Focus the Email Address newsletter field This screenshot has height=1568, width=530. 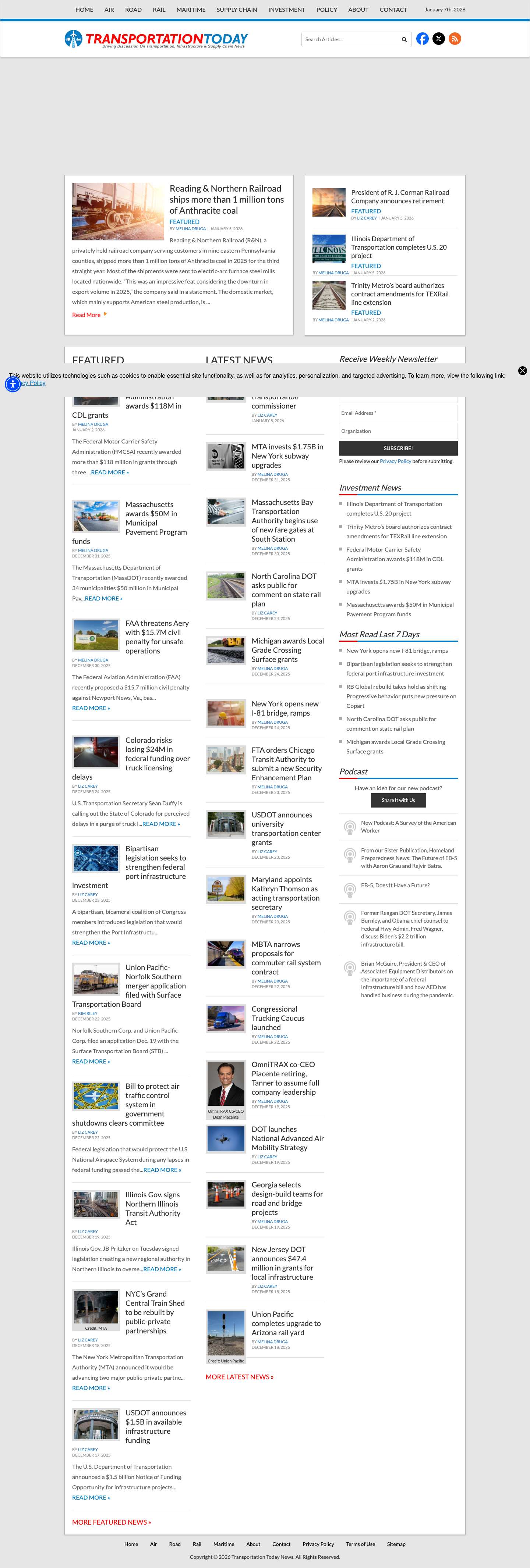[398, 413]
